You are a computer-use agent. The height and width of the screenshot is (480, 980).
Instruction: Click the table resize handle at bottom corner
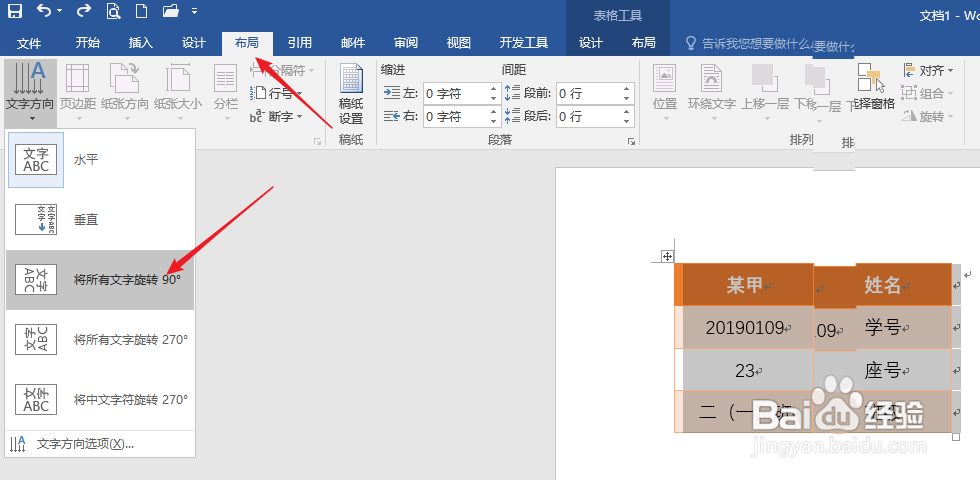click(956, 437)
